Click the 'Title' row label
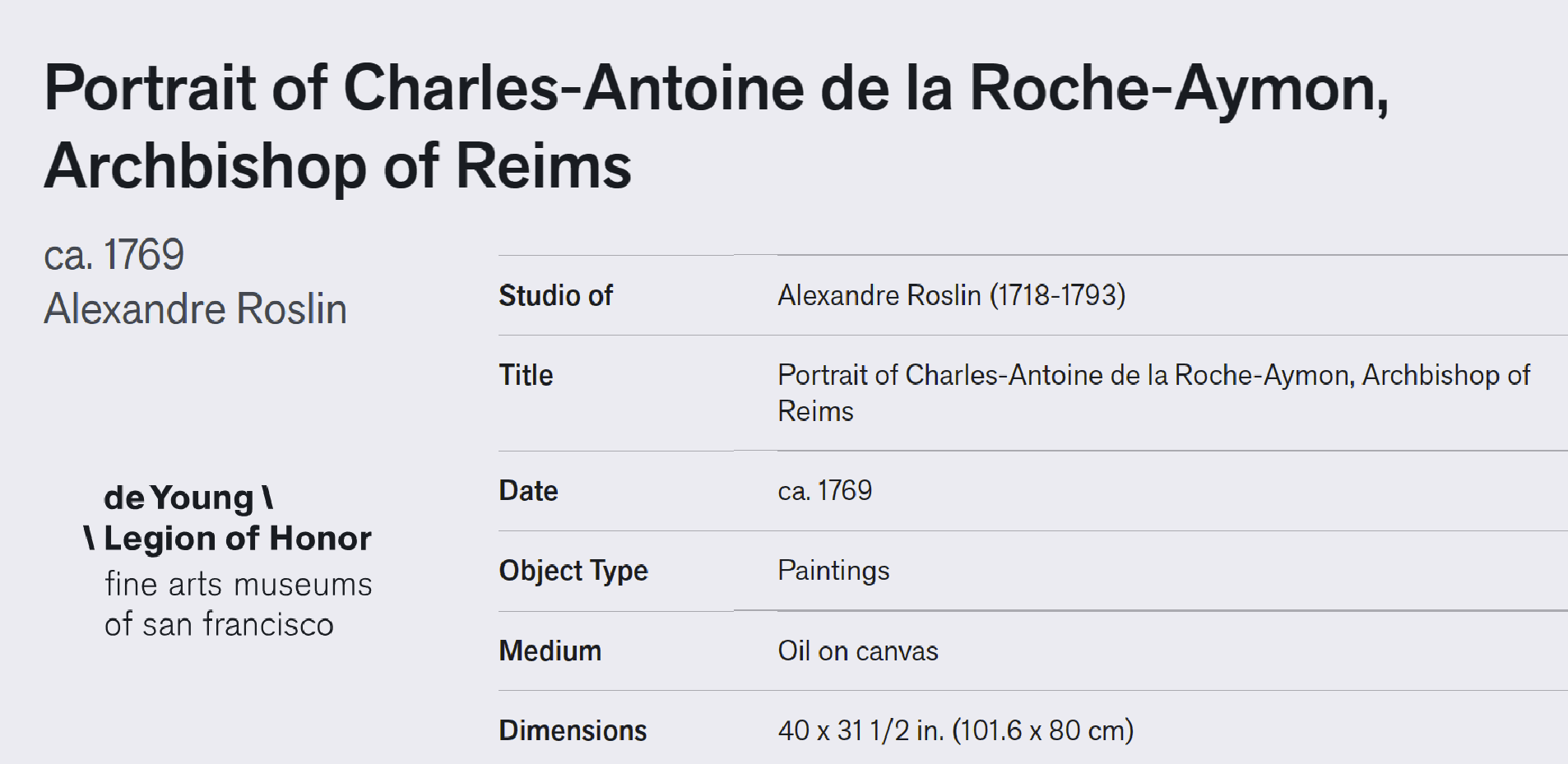Viewport: 1568px width, 764px height. [x=526, y=375]
